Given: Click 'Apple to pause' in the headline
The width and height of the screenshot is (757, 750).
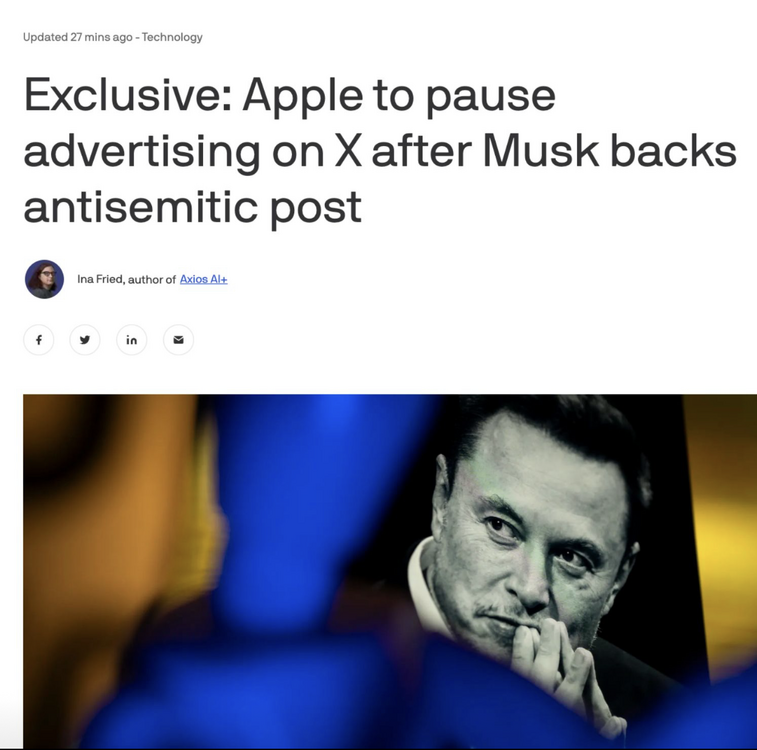Looking at the screenshot, I should (x=399, y=96).
